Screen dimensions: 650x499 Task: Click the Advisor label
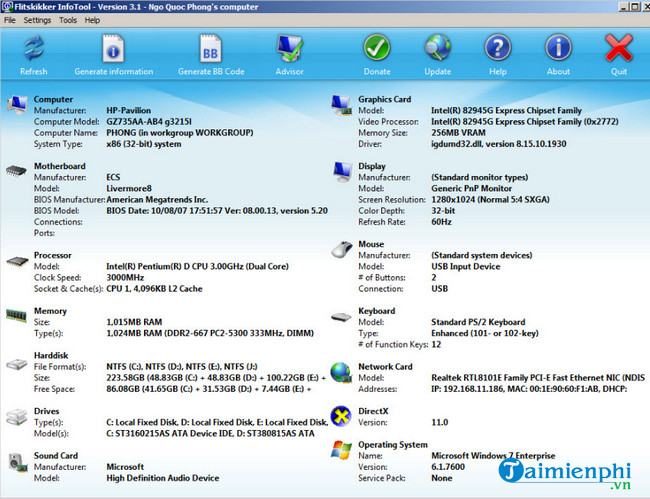289,71
